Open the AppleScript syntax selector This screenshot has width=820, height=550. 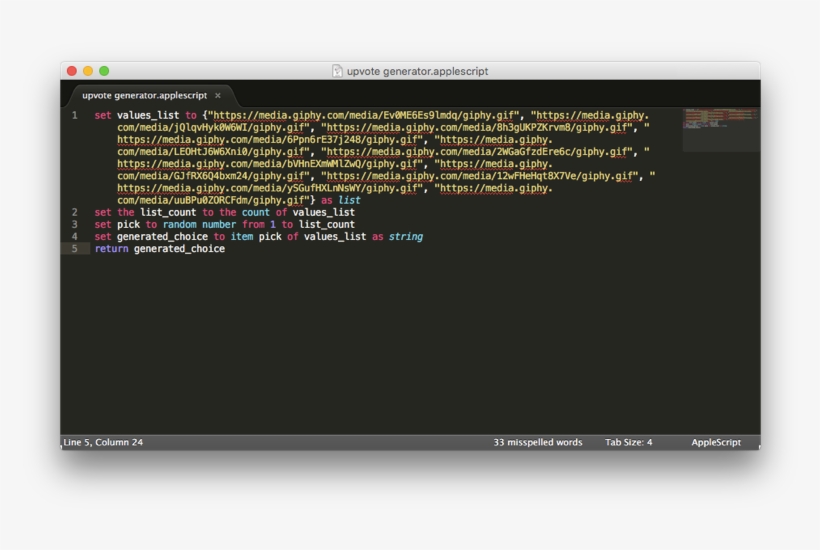point(715,442)
